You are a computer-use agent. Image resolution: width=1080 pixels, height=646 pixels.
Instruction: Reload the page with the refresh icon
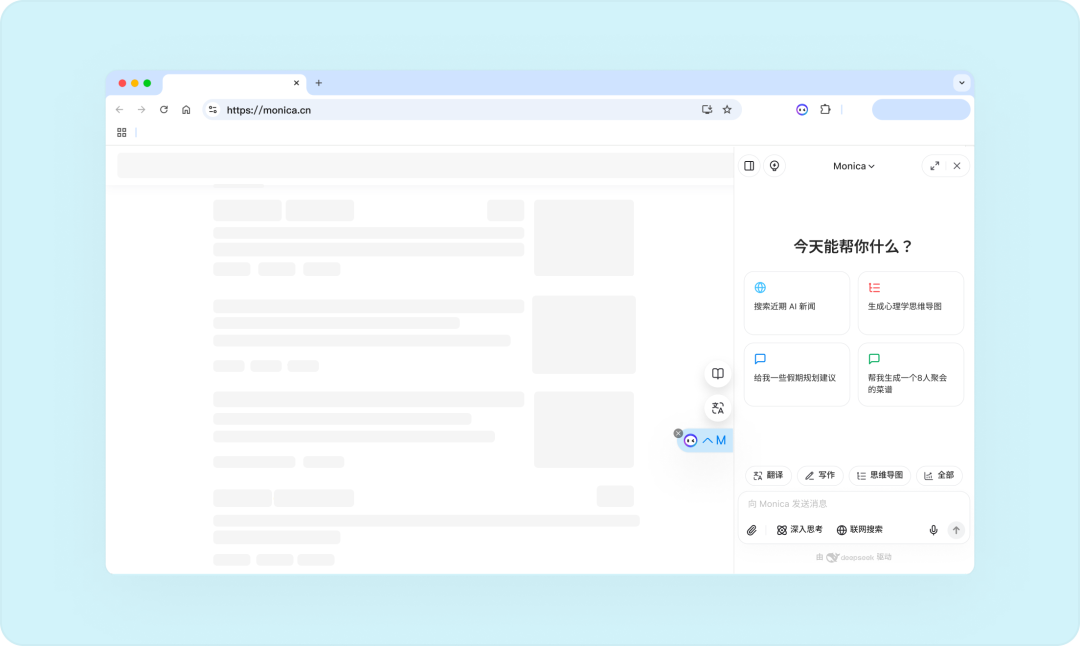[x=164, y=110]
